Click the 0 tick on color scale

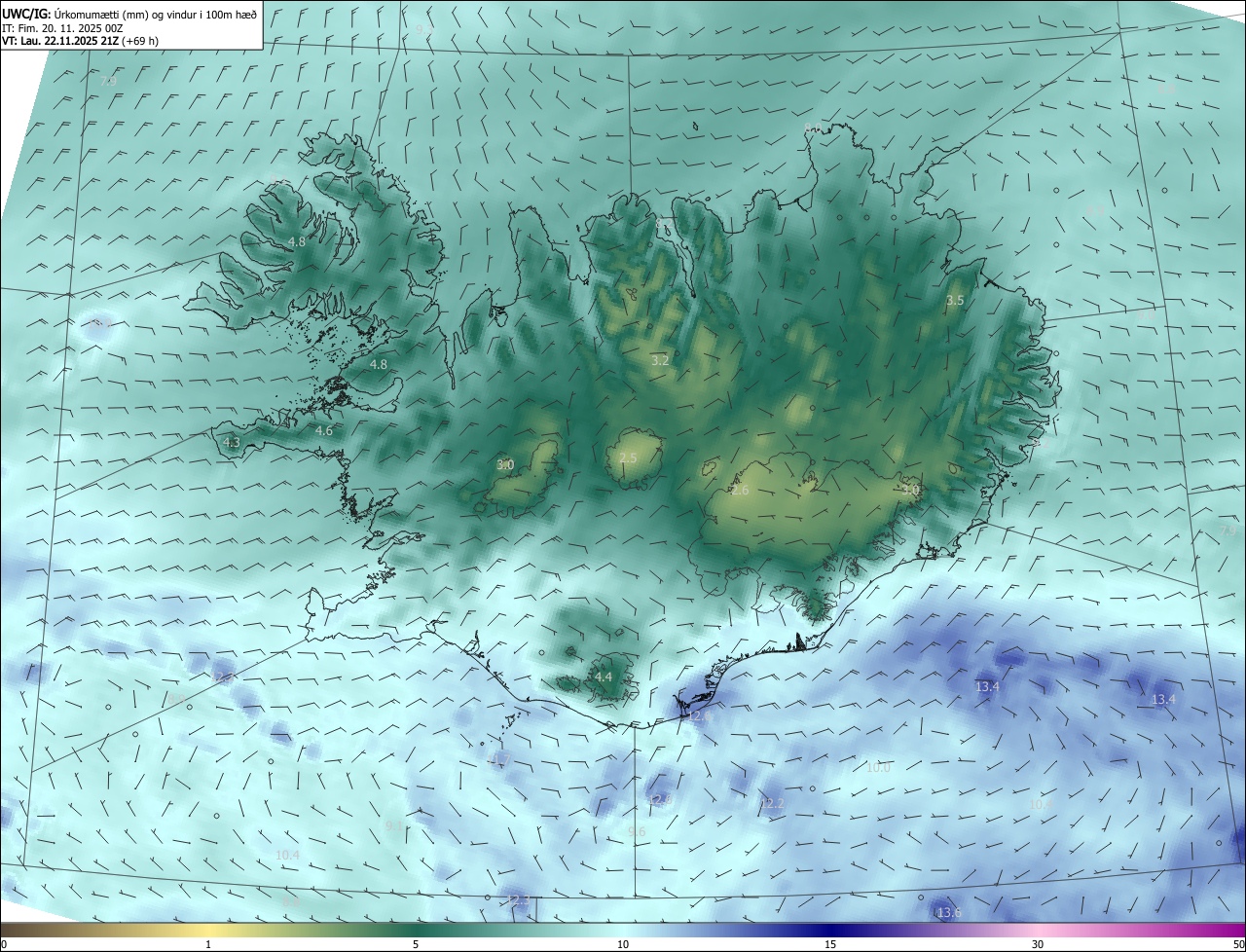coord(4,944)
